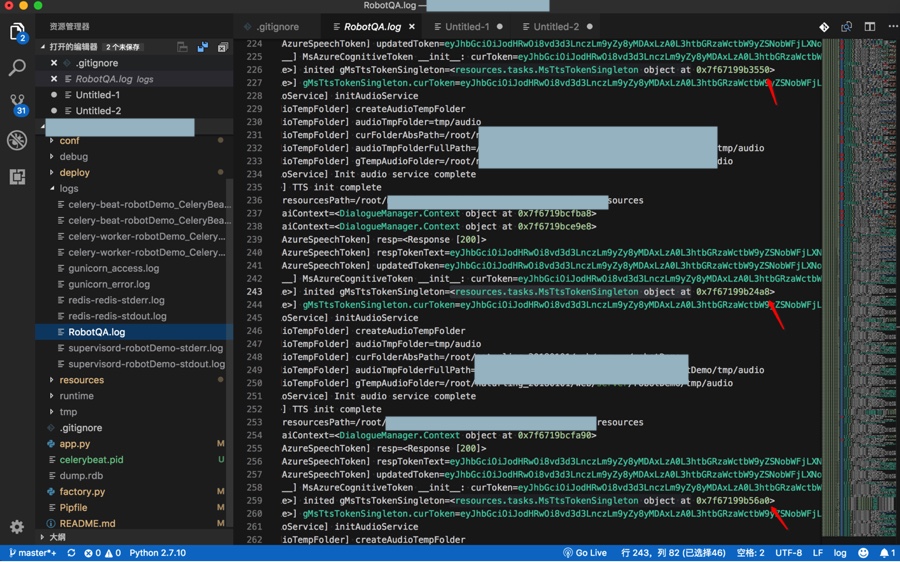
Task: Switch to the Untitled-1 tab
Action: coord(467,27)
